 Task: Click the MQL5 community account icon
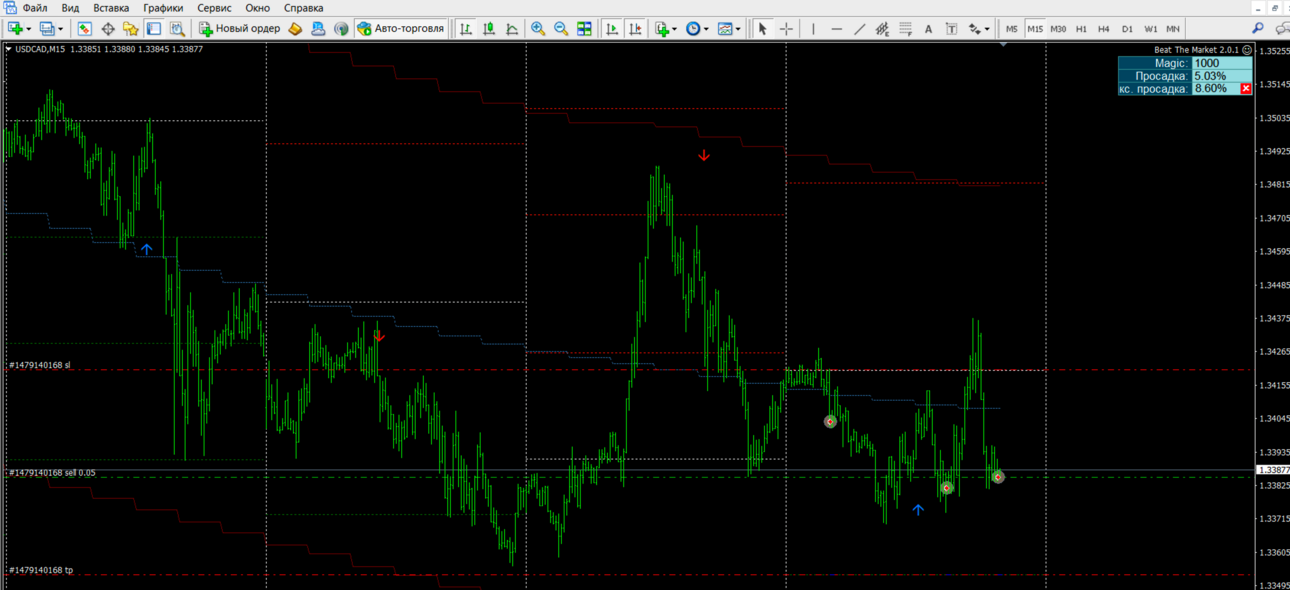[318, 29]
